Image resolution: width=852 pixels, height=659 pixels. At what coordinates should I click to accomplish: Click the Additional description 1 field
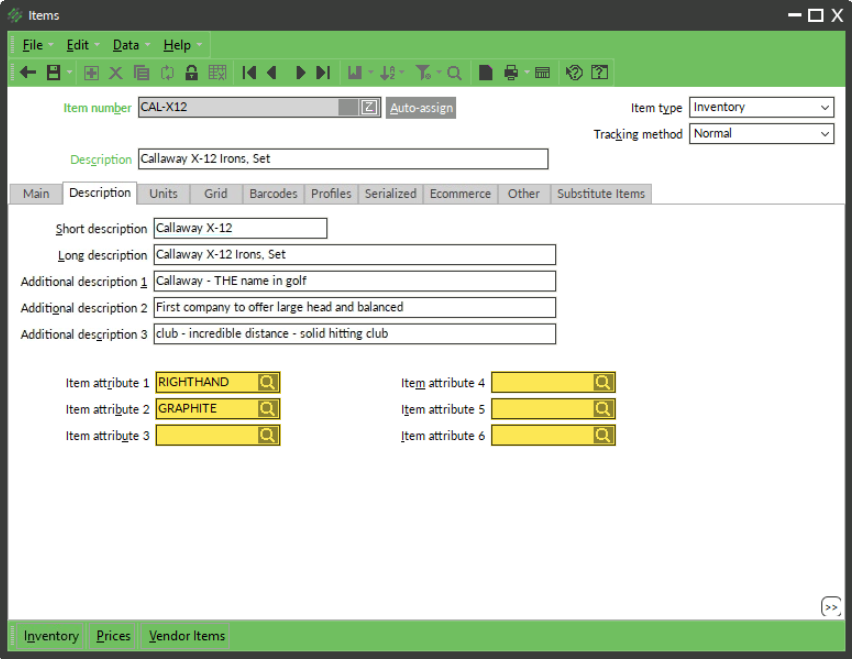354,281
